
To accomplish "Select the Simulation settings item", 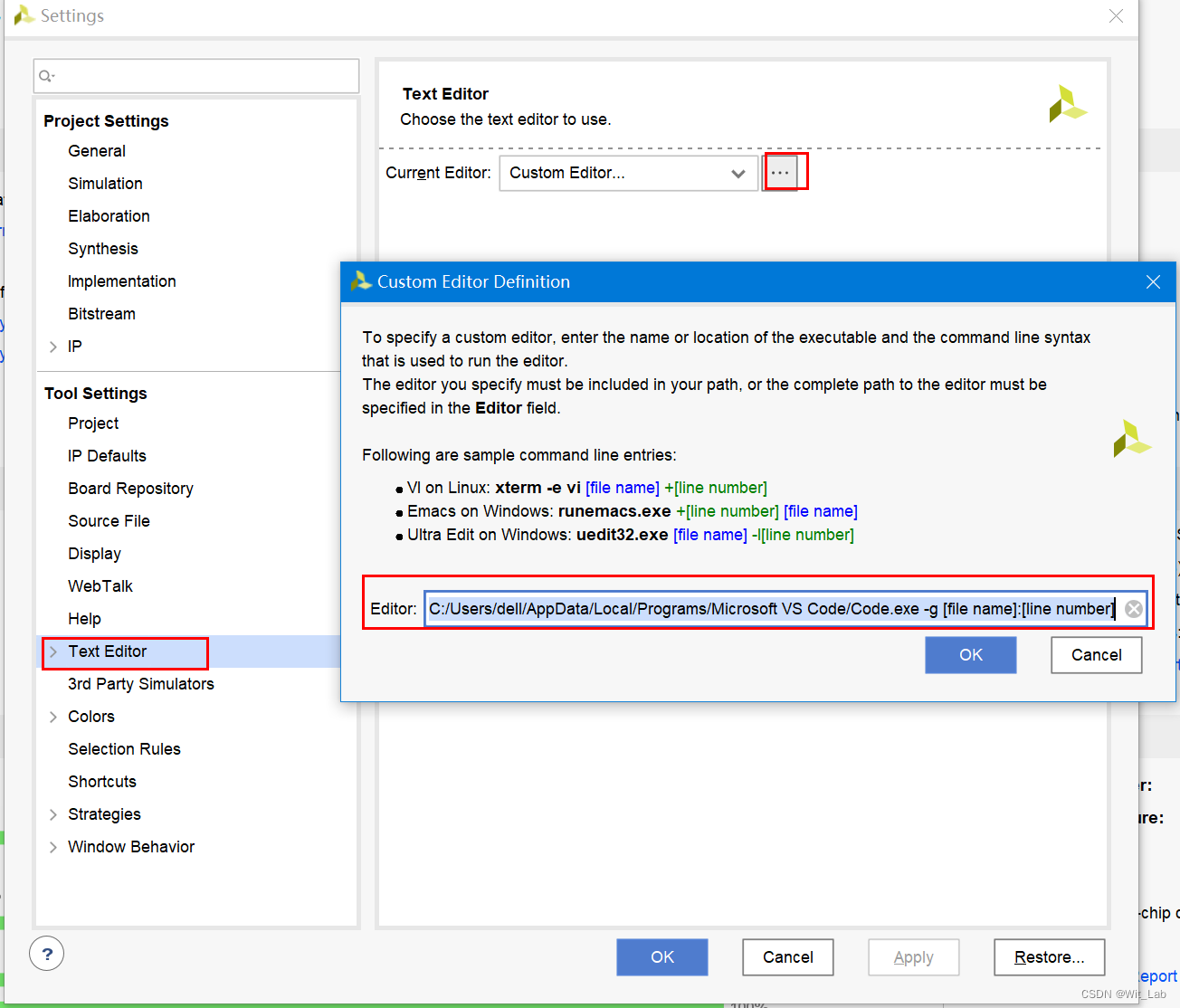I will click(105, 184).
